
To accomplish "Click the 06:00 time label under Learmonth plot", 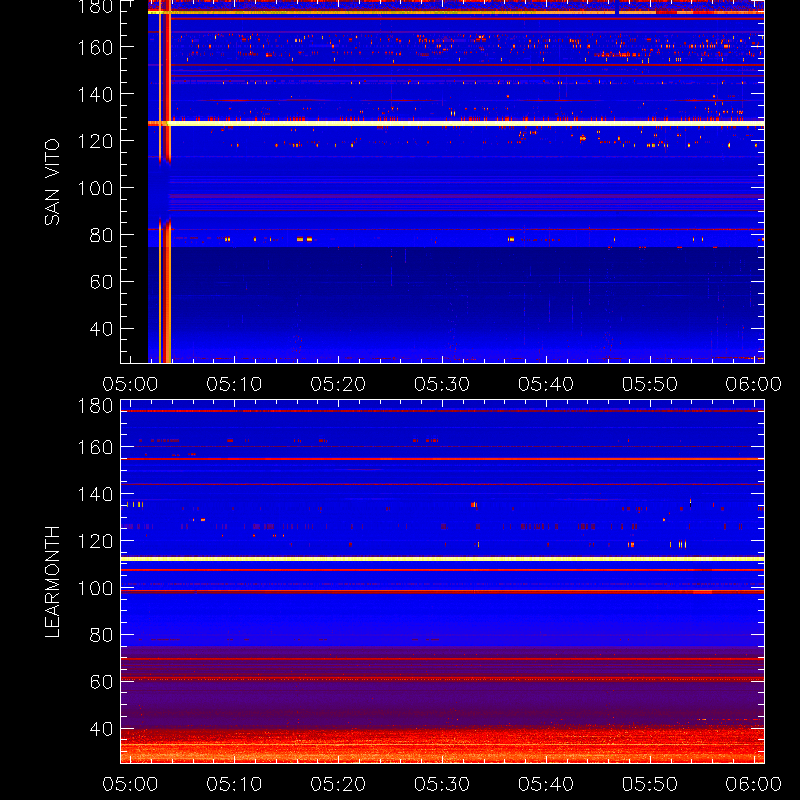I will 754,784.
